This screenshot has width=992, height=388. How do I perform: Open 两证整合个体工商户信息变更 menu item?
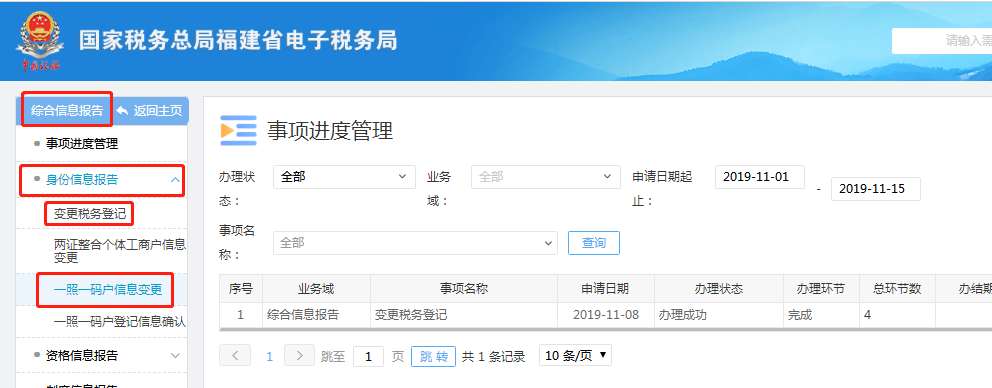[120, 251]
